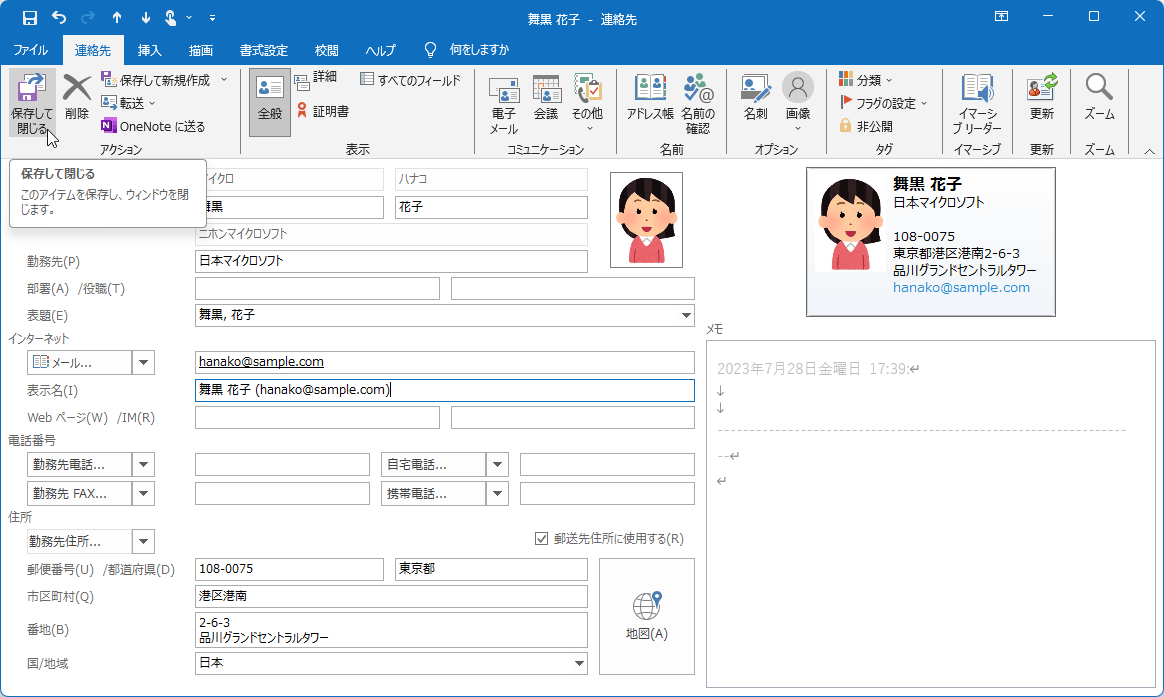Click the Display name (表示名) field
The width and height of the screenshot is (1164, 697).
[445, 390]
